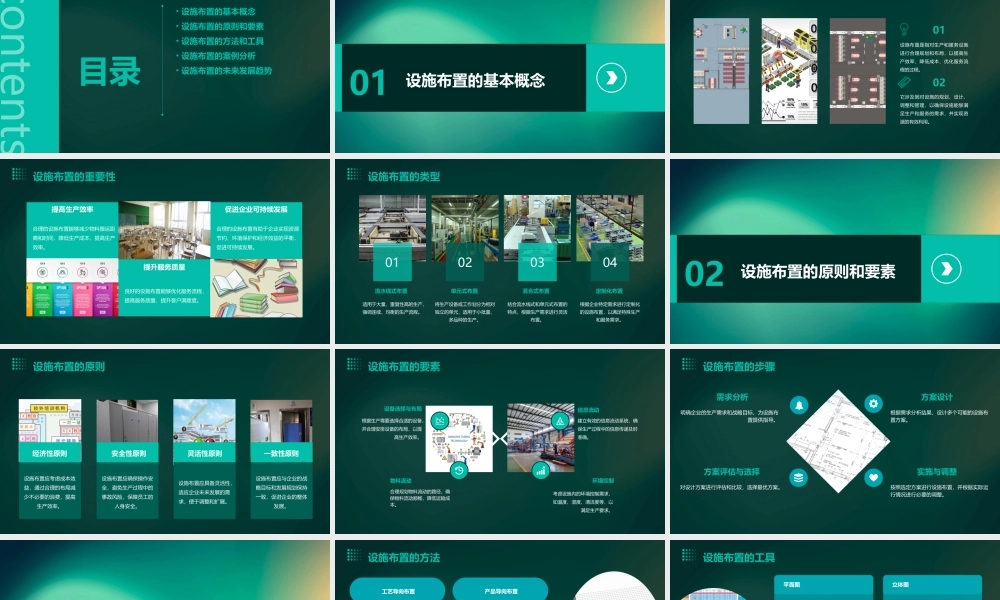The height and width of the screenshot is (600, 1000).
Task: Click the arrow circle icon beside 设施布置的基本概念
Action: coord(611,78)
